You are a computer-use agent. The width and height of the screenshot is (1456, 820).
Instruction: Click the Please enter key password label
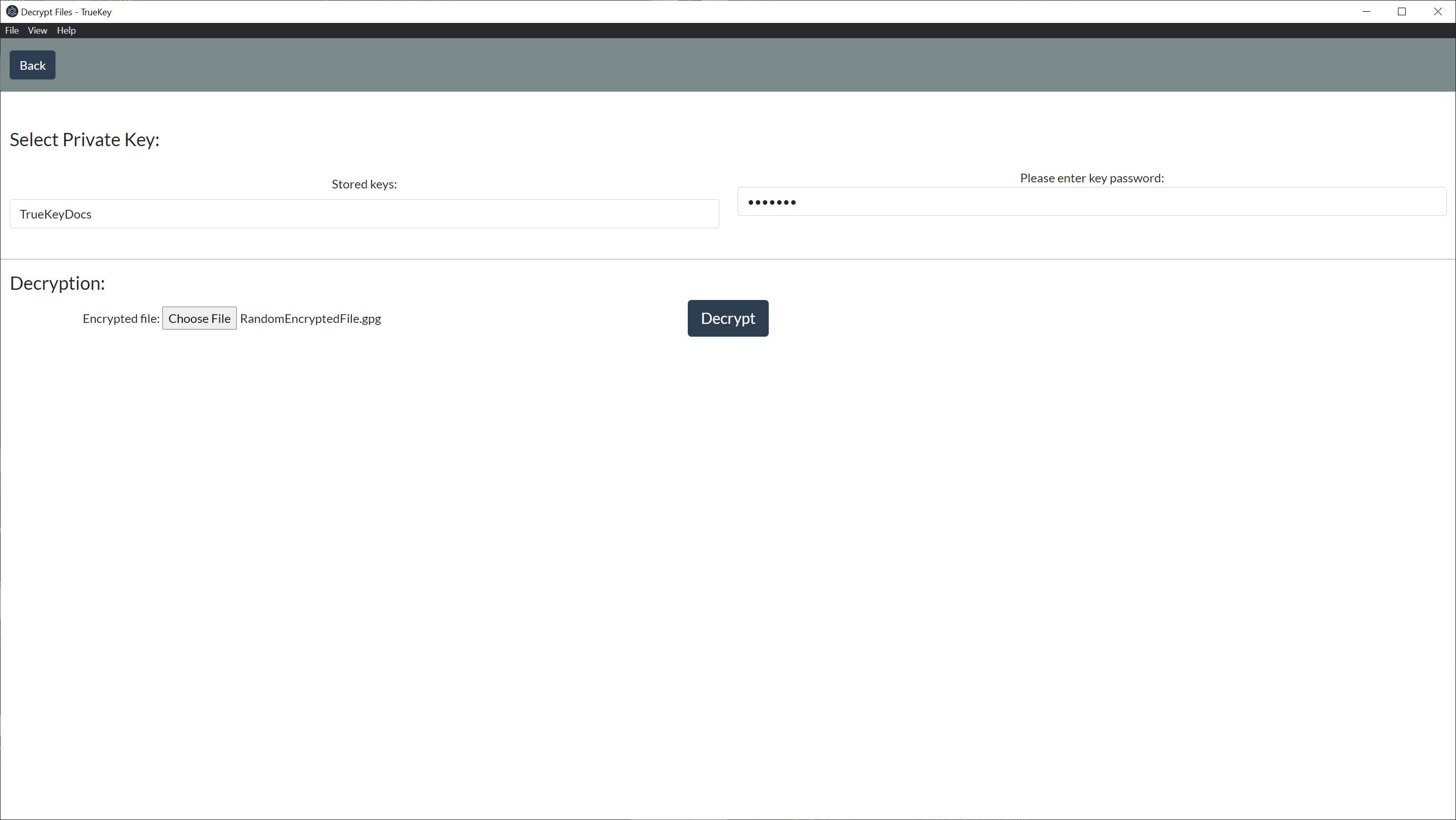(1091, 178)
